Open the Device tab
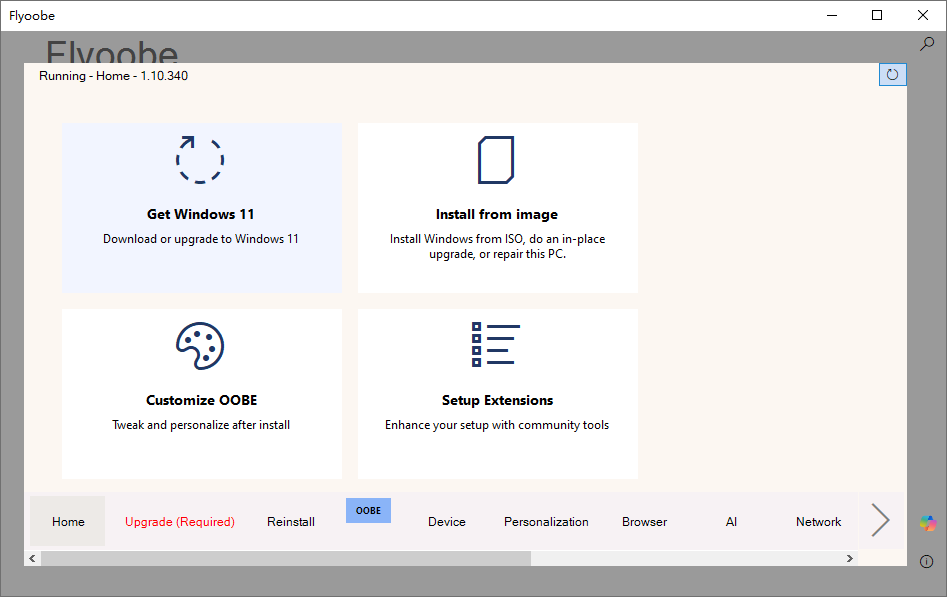The width and height of the screenshot is (947, 597). tap(447, 521)
